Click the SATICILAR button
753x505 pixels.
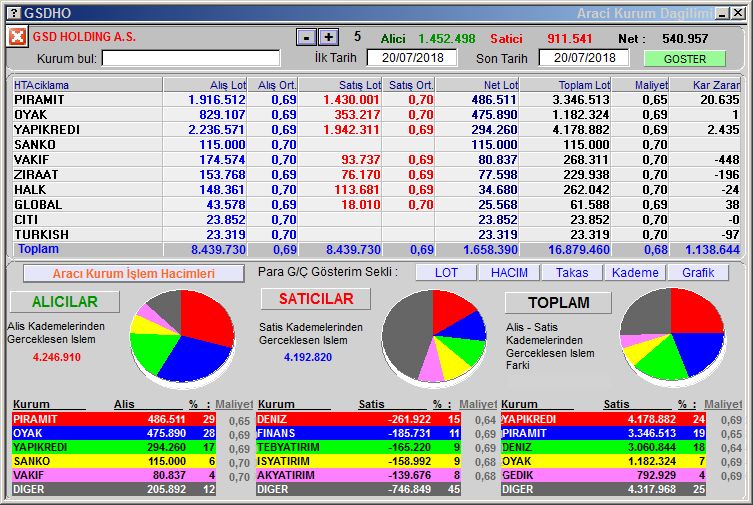point(316,299)
